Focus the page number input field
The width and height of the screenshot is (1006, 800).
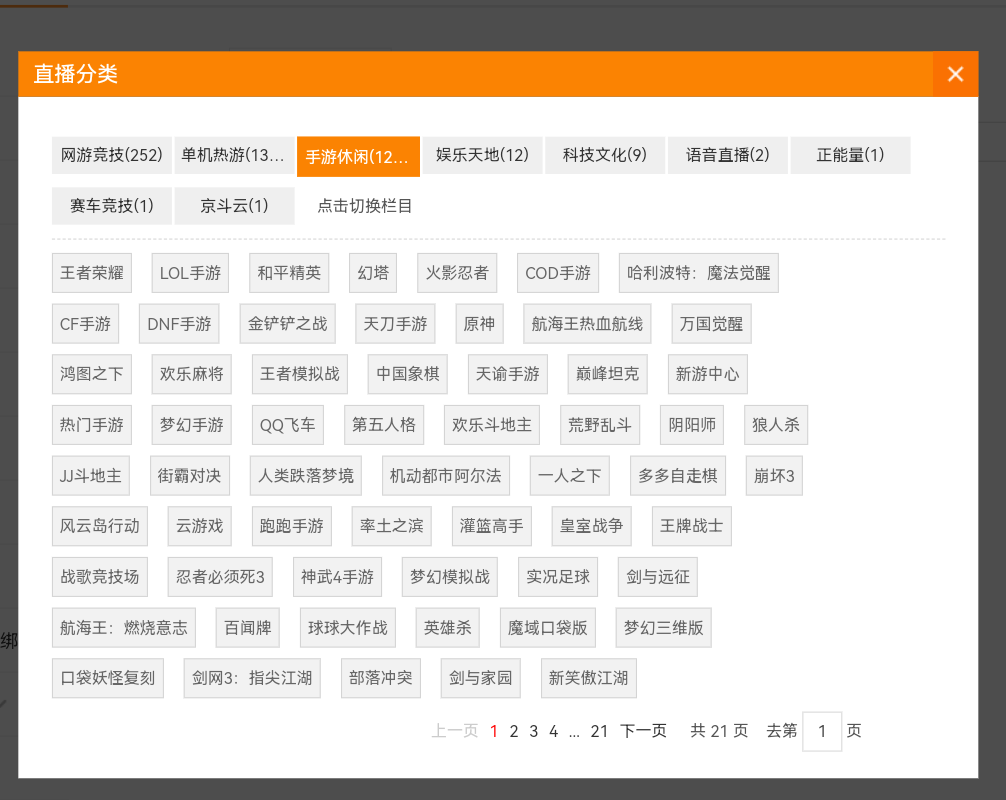pyautogui.click(x=822, y=731)
